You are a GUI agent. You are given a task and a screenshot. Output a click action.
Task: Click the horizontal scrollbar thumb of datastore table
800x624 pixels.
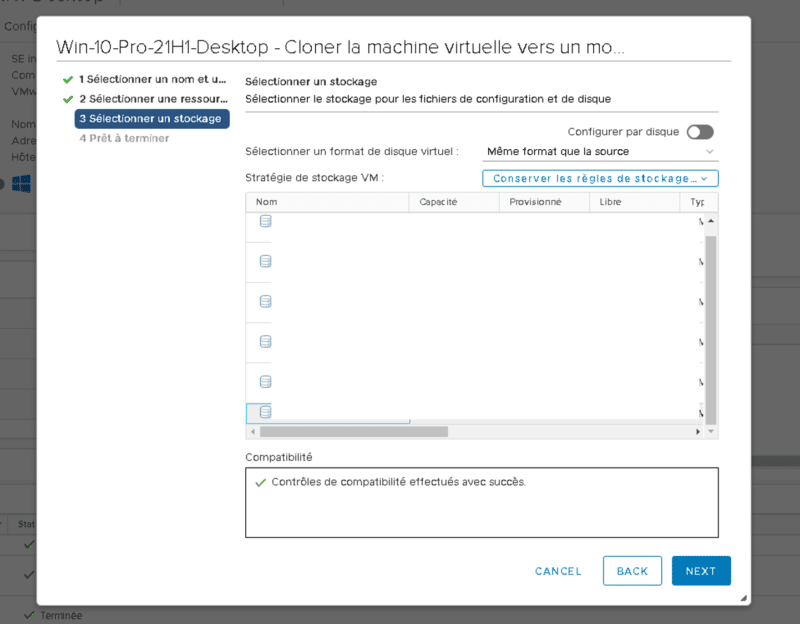coord(352,432)
